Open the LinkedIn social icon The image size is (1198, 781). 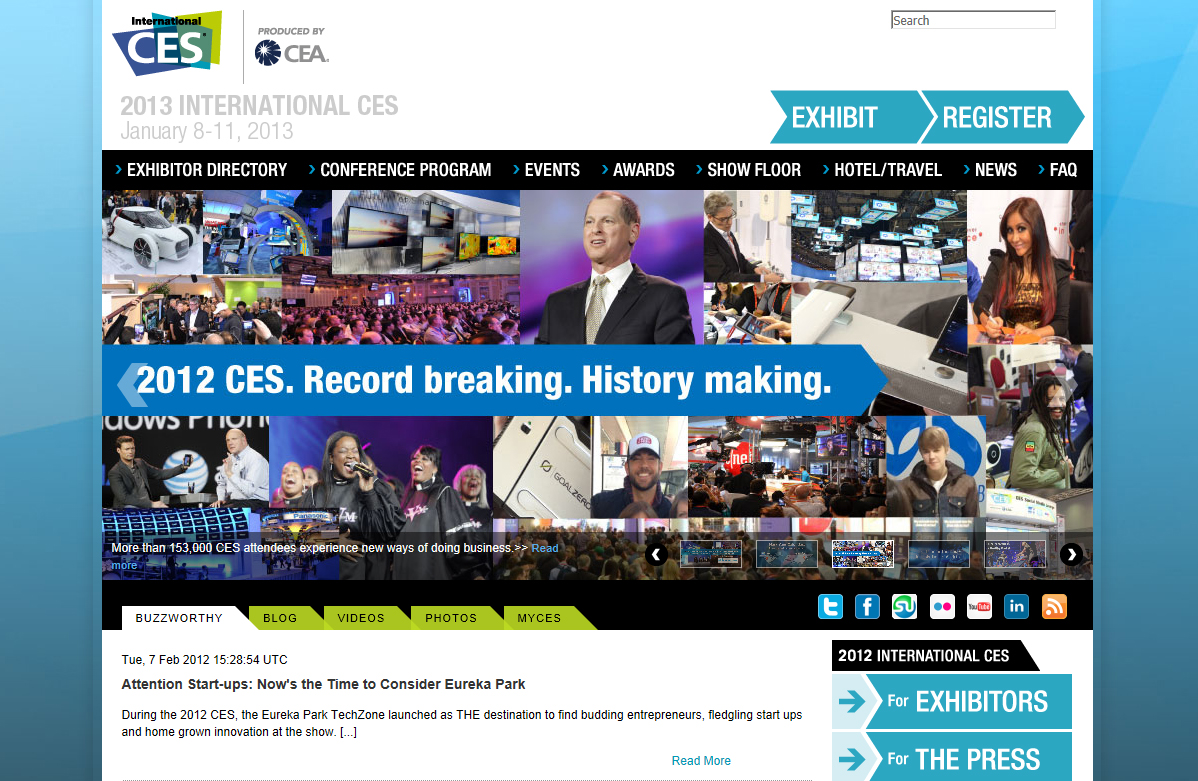point(1016,607)
